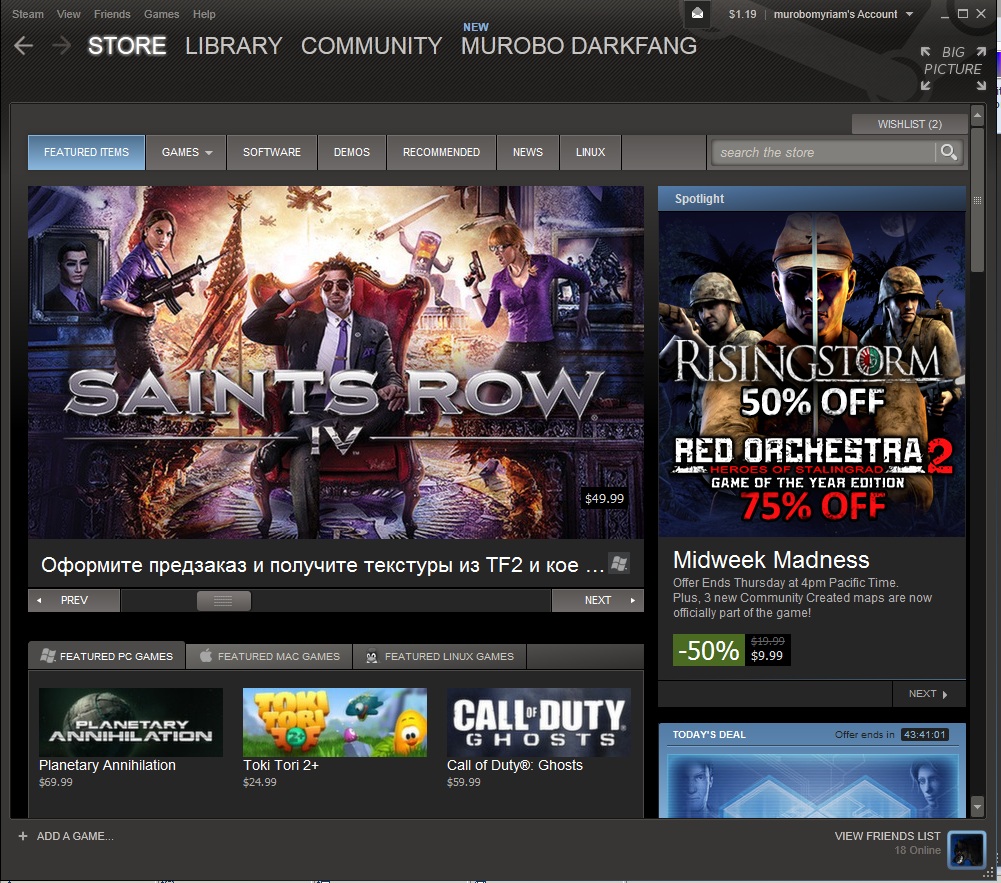The width and height of the screenshot is (1001, 883).
Task: Open the Help menu
Action: 204,14
